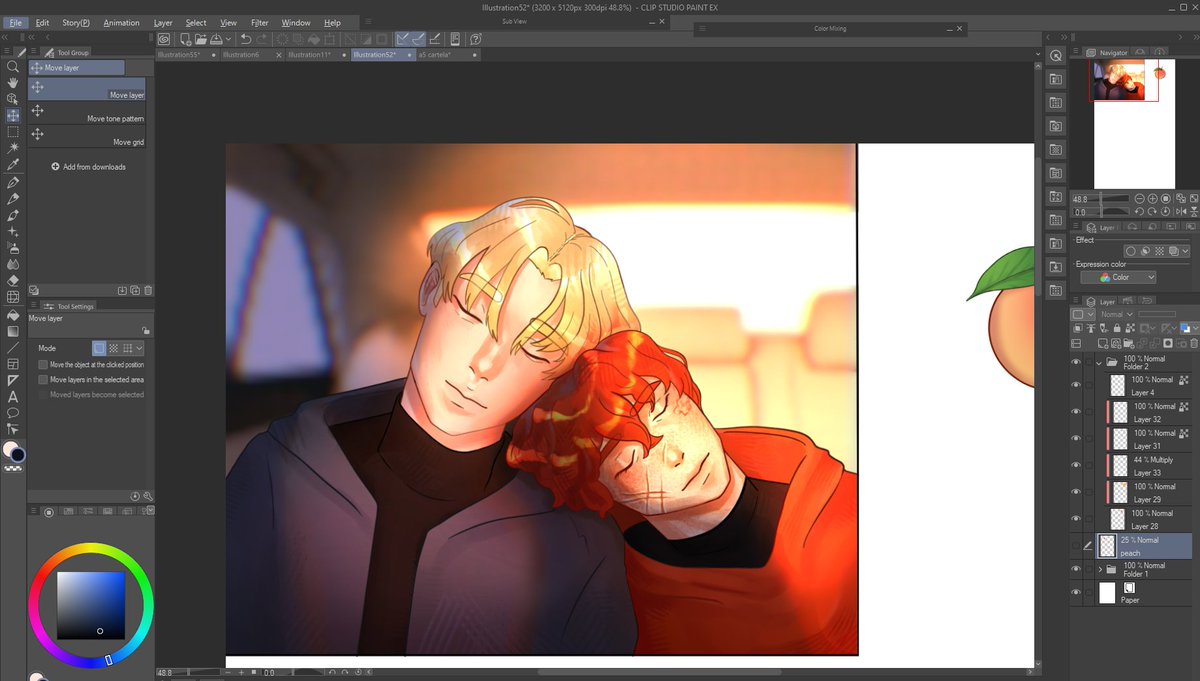Select the Eyedropper tool

pyautogui.click(x=13, y=165)
